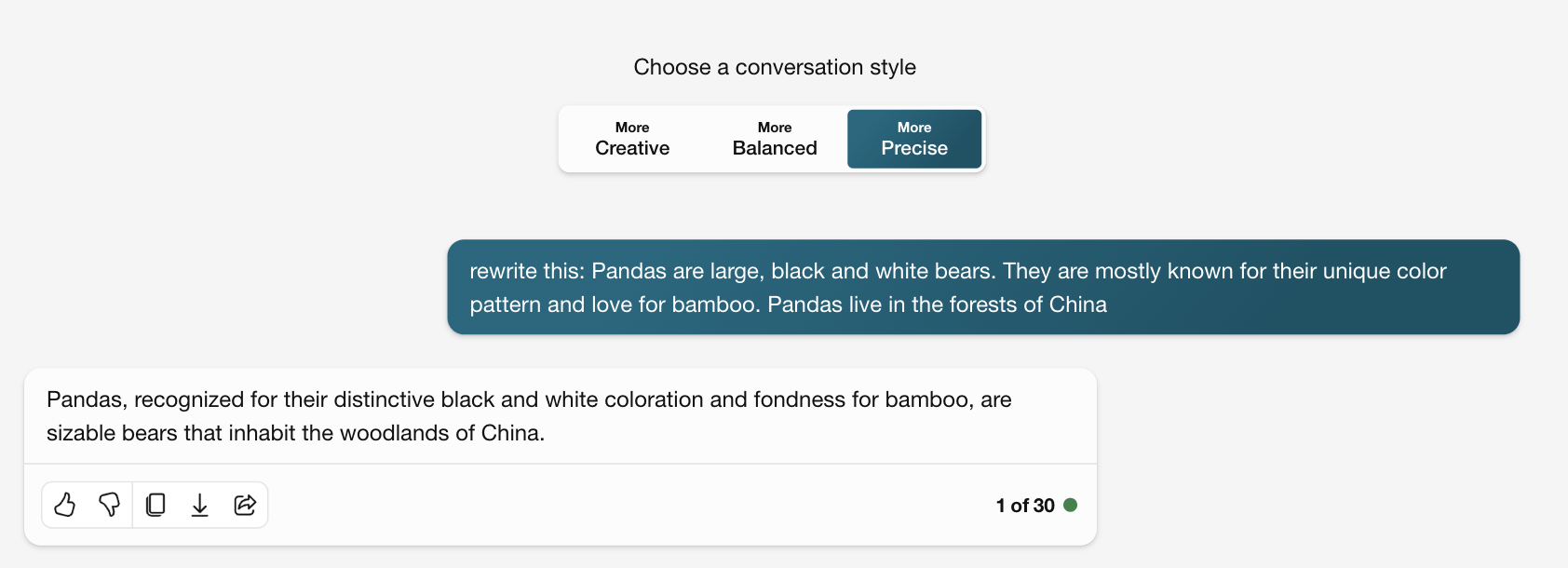The width and height of the screenshot is (1568, 568).
Task: Click the "pattern and love for bamboo" line
Action: (788, 304)
